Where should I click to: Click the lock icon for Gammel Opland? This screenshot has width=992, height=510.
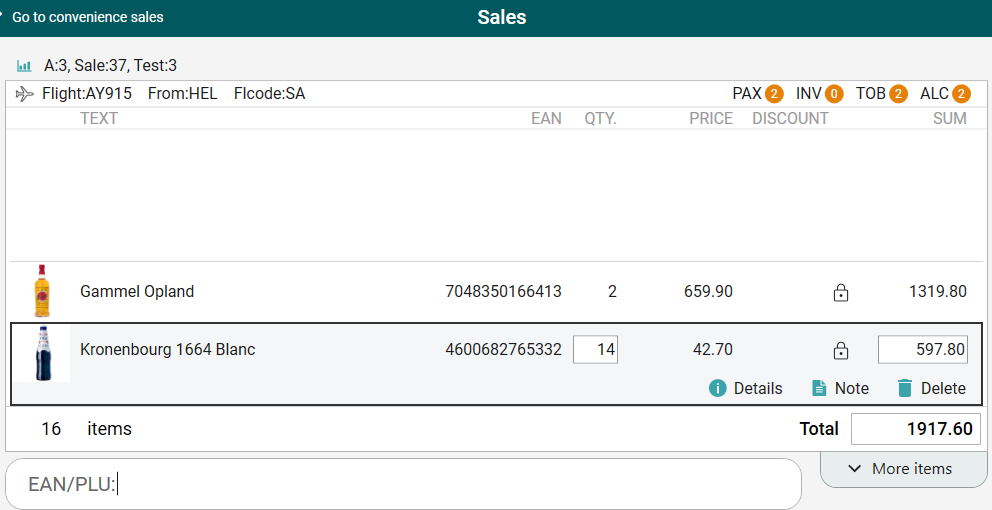click(841, 293)
